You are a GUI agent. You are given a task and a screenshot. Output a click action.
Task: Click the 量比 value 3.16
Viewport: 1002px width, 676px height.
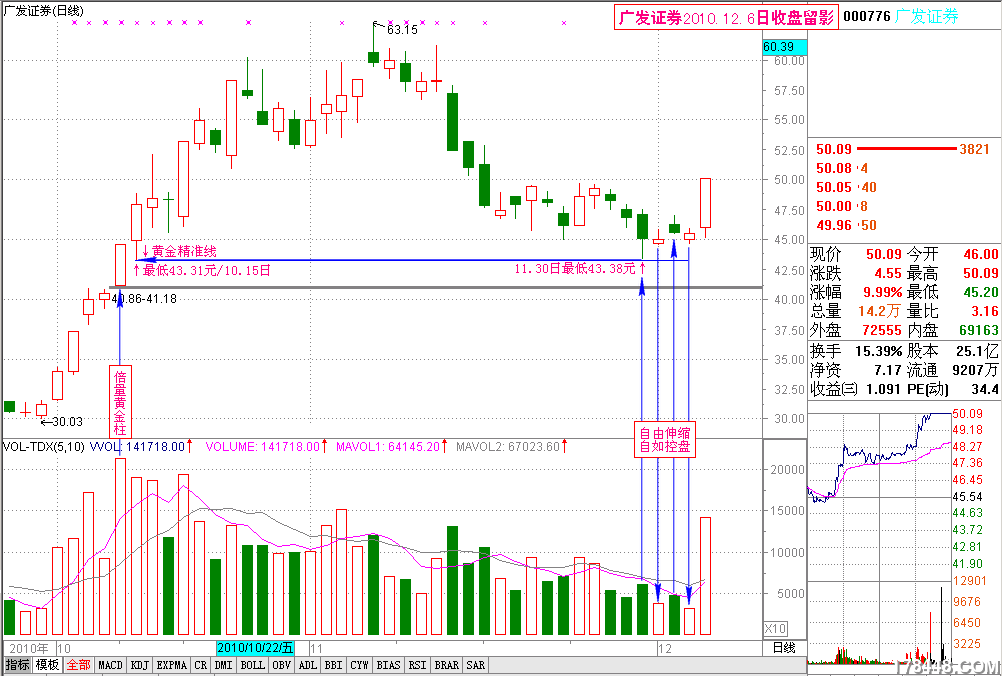(x=985, y=311)
